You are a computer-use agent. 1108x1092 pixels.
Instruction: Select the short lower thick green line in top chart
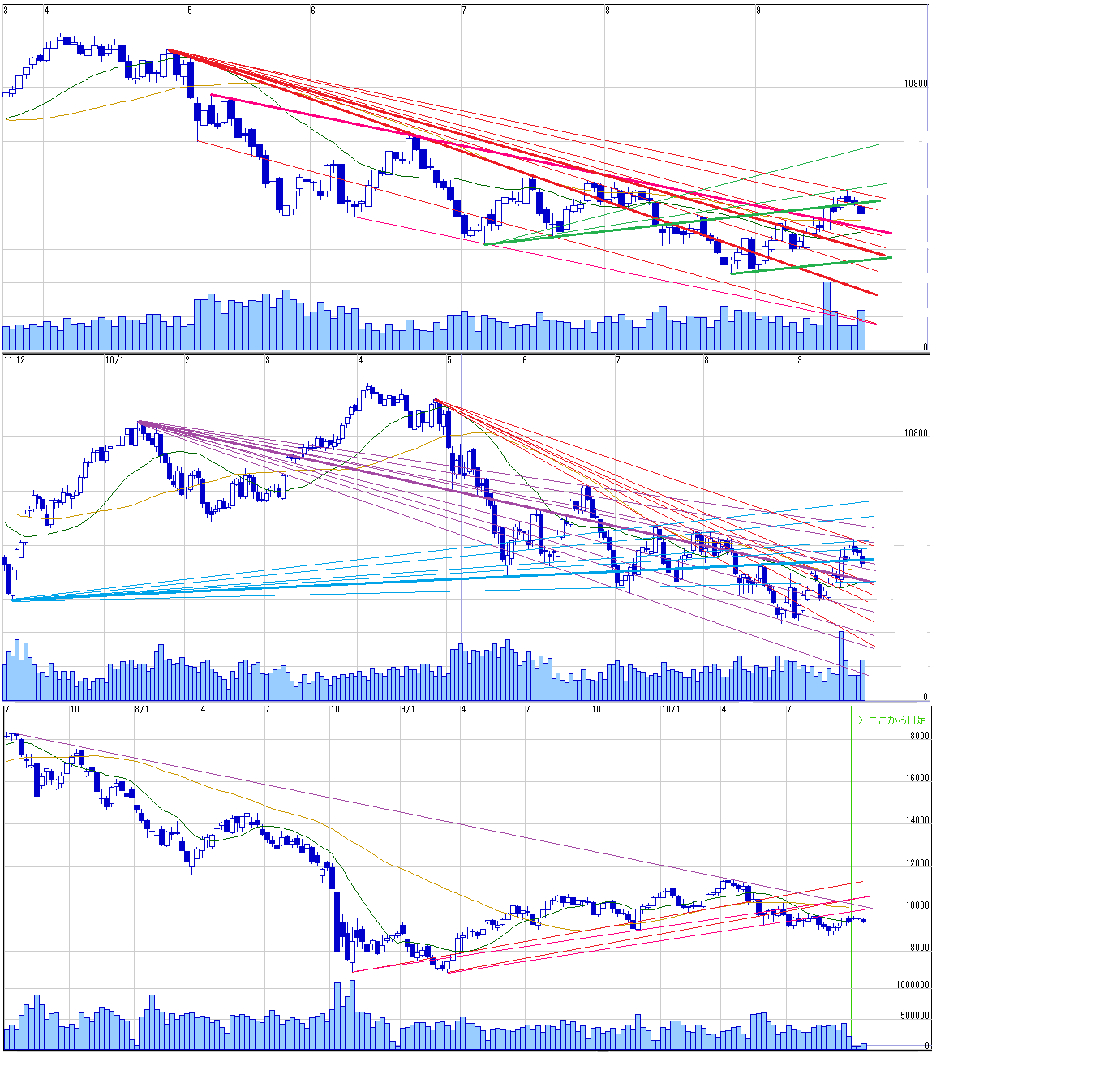811,265
